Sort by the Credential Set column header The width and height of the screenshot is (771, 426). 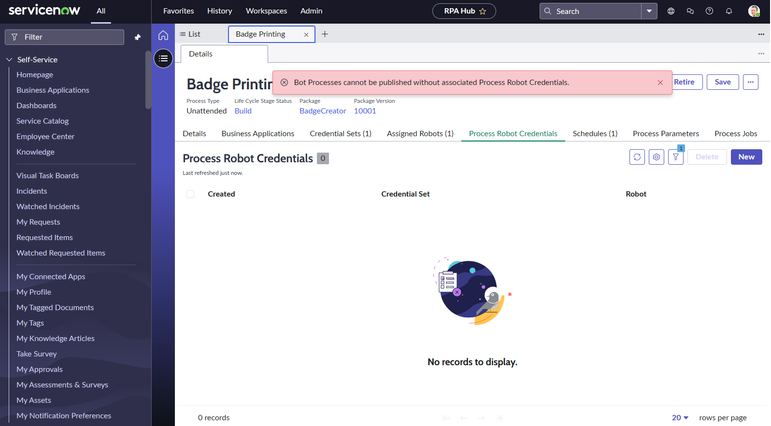point(405,194)
